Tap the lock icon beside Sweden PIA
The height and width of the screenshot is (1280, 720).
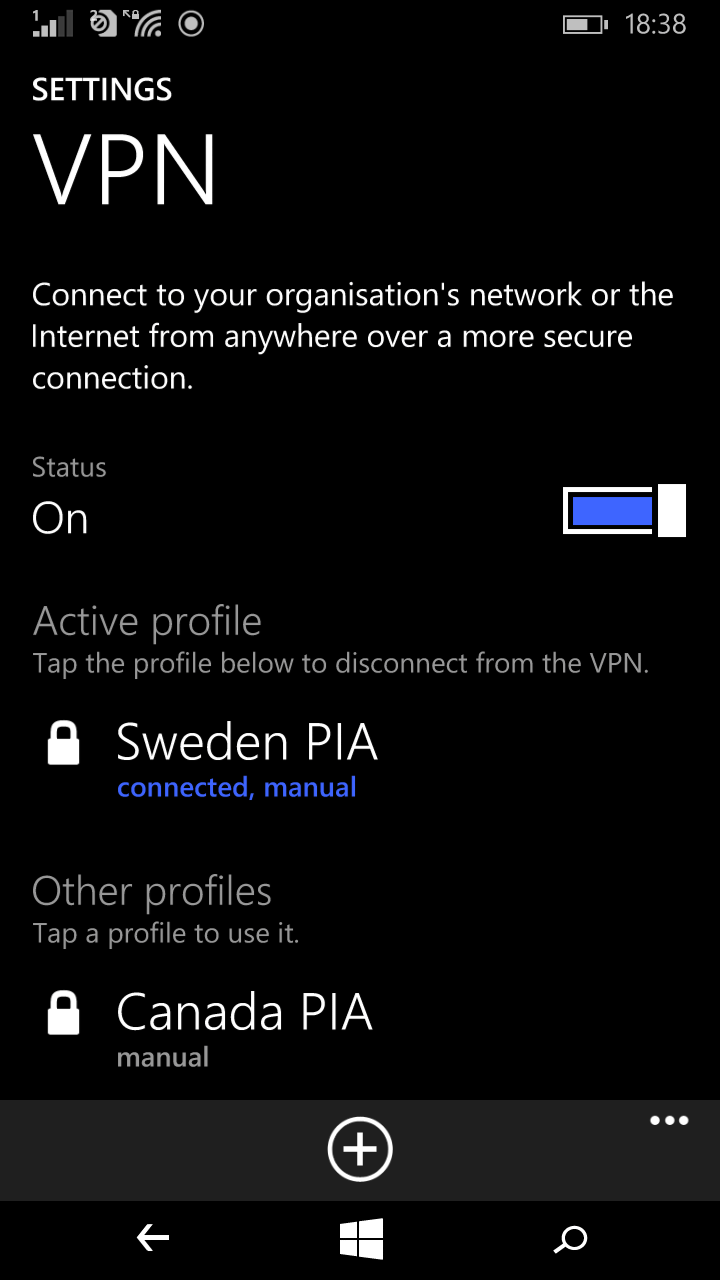pyautogui.click(x=64, y=744)
